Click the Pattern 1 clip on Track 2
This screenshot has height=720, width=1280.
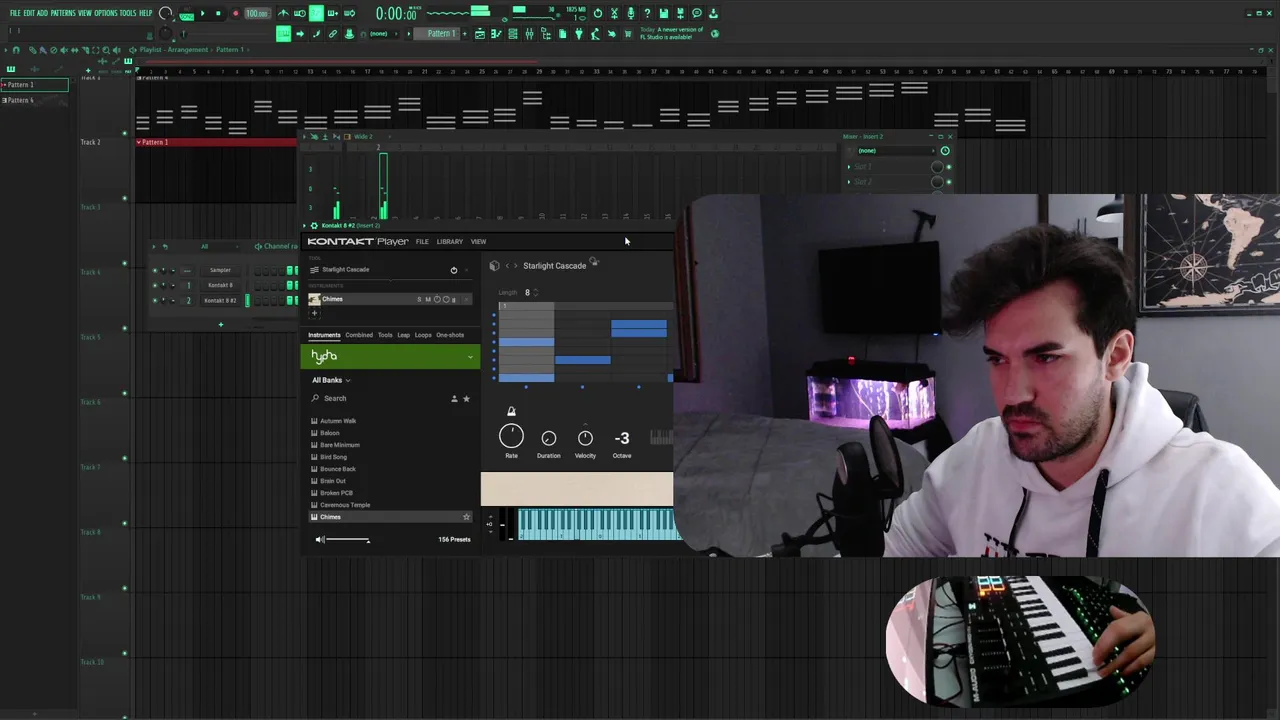click(216, 142)
